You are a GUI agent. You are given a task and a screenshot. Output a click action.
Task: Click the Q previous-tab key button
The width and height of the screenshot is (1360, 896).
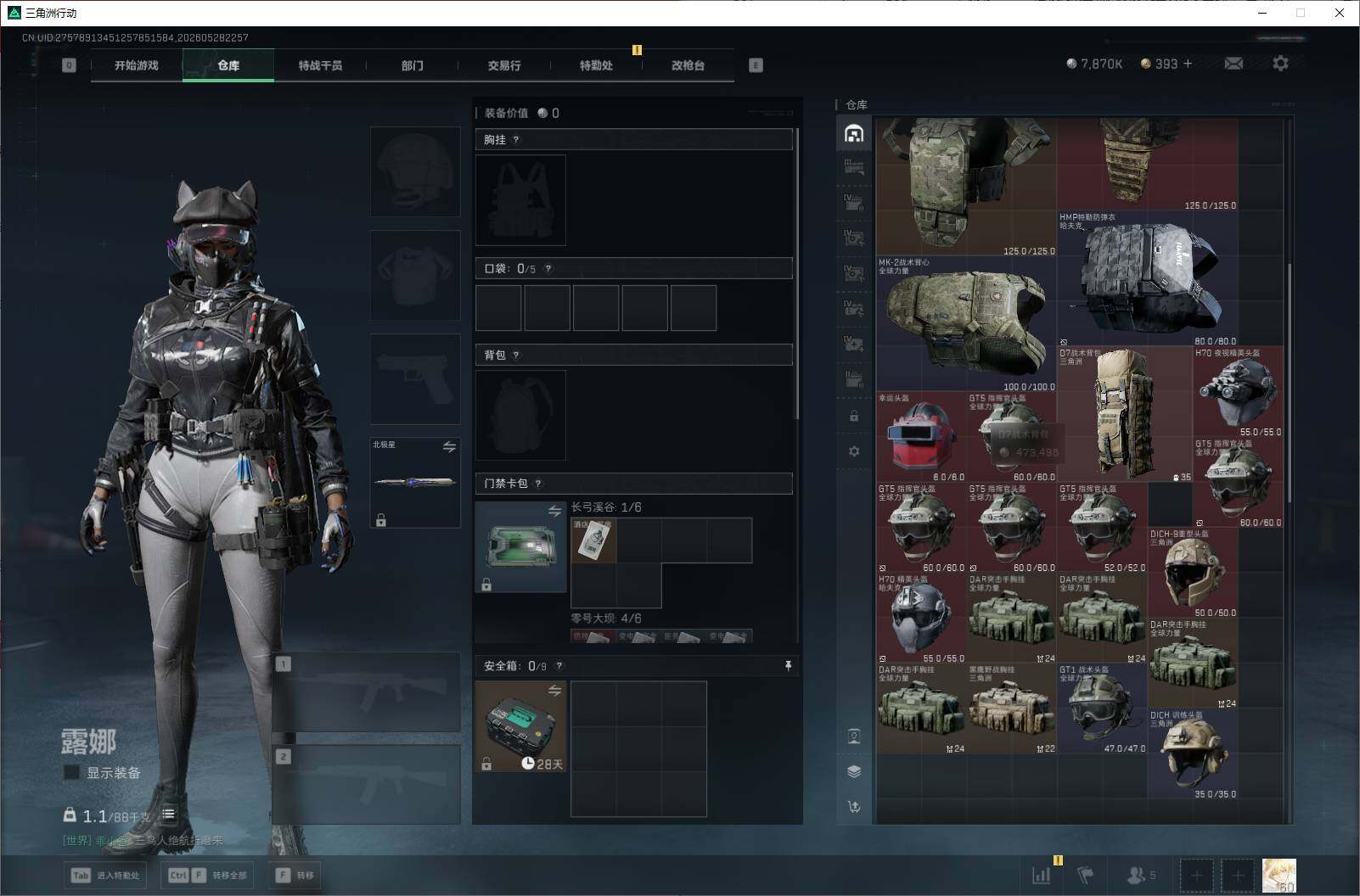[70, 65]
